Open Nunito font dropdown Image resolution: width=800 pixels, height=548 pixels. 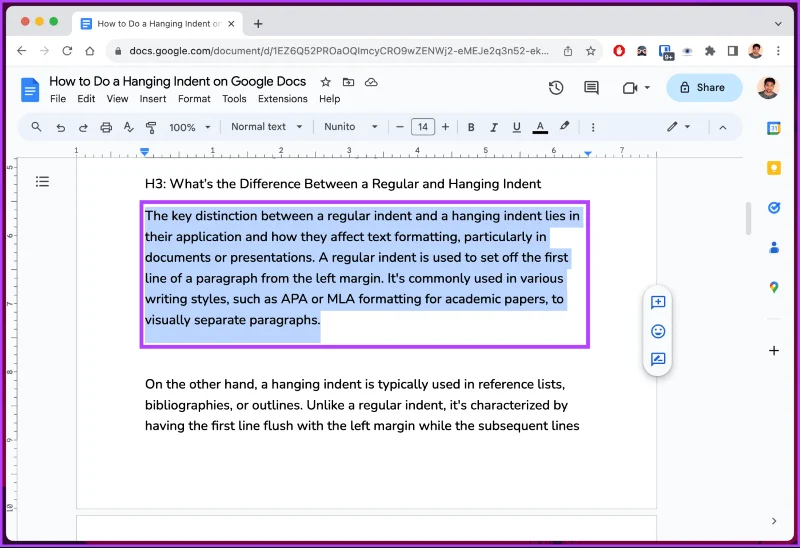click(x=351, y=127)
